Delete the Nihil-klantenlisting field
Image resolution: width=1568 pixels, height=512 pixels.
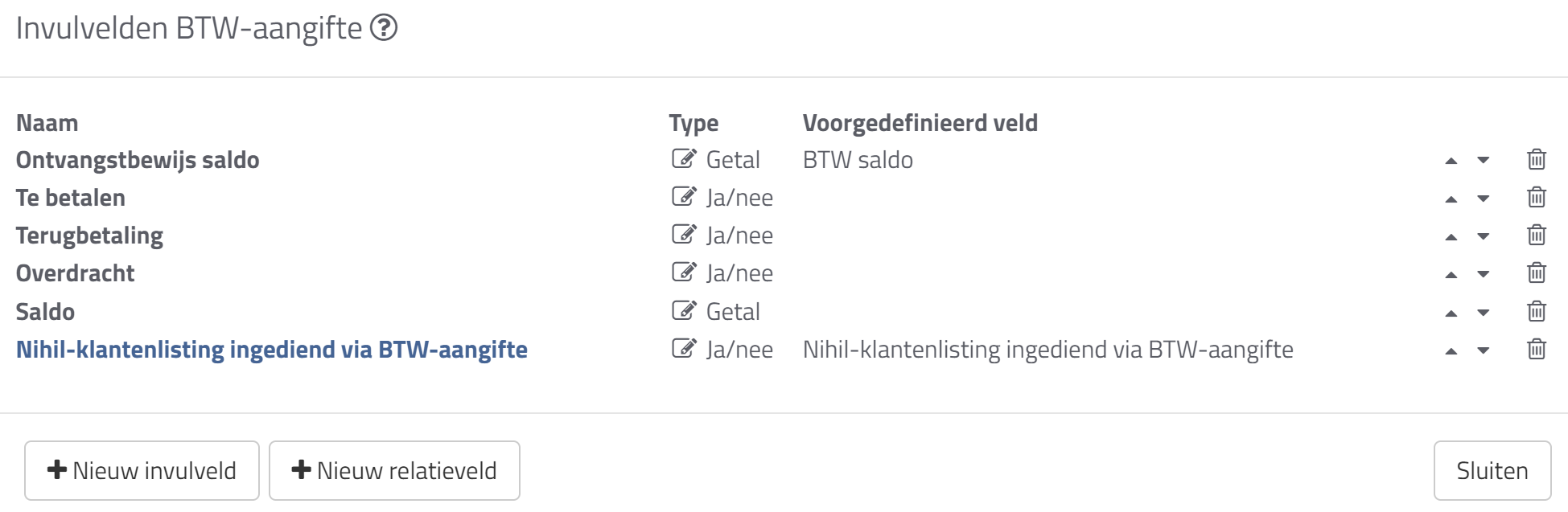coord(1537,349)
